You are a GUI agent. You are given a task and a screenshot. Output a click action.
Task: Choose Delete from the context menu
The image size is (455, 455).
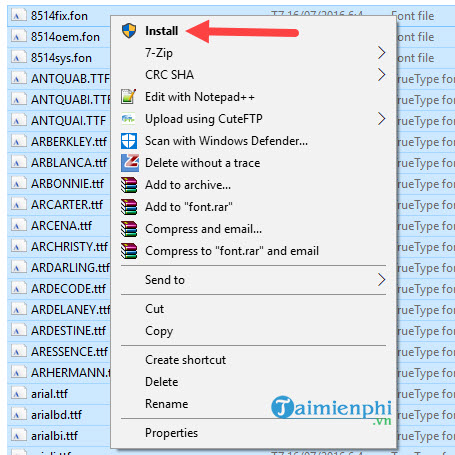pyautogui.click(x=162, y=382)
